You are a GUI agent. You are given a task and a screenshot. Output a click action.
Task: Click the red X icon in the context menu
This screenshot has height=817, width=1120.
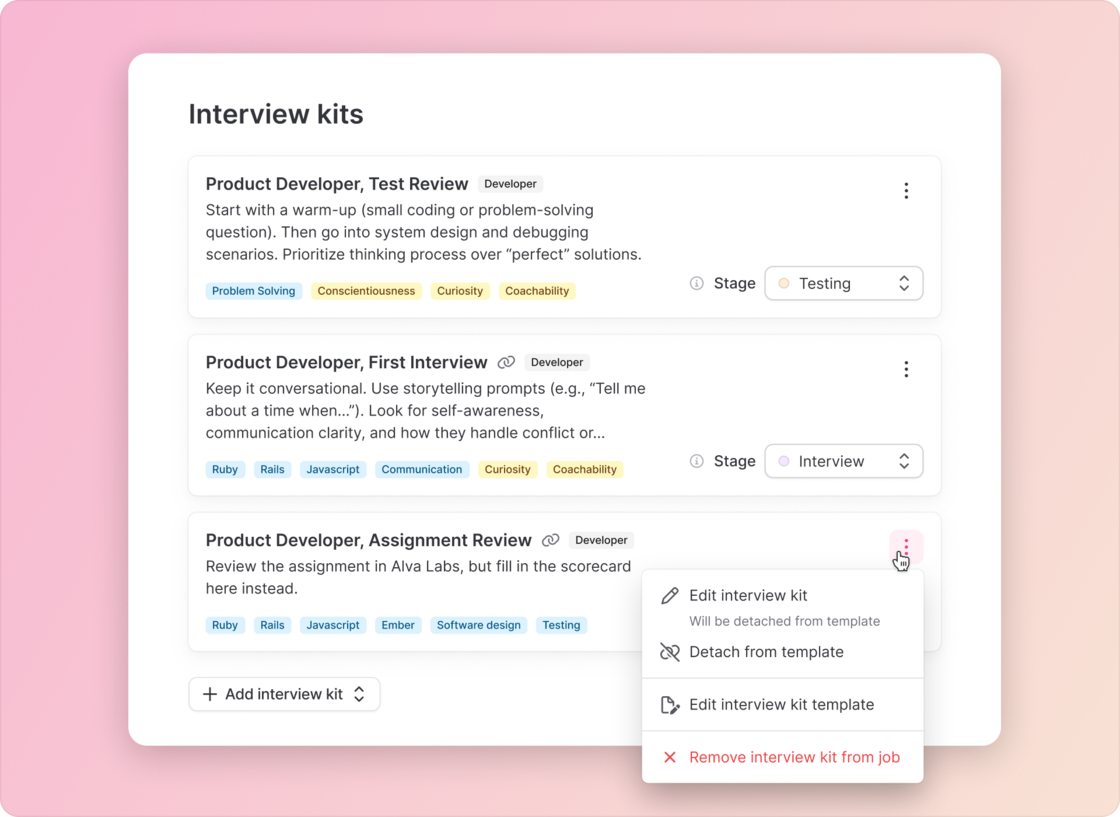pyautogui.click(x=668, y=757)
